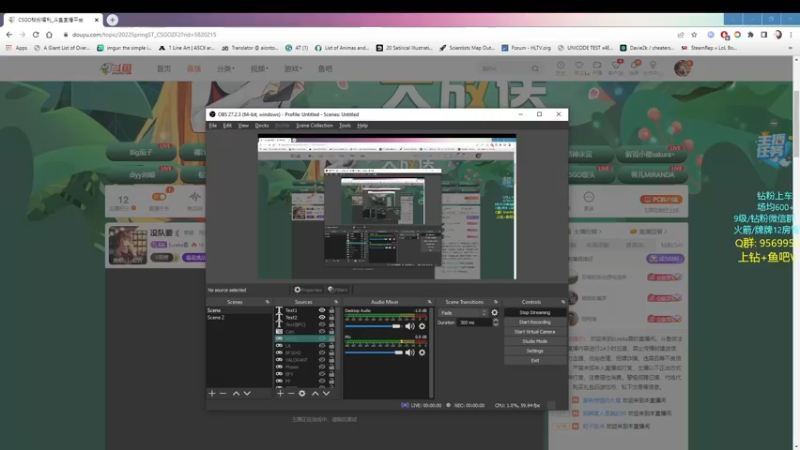Bookmark this page with star icon
This screenshot has width=800, height=450.
click(x=694, y=35)
